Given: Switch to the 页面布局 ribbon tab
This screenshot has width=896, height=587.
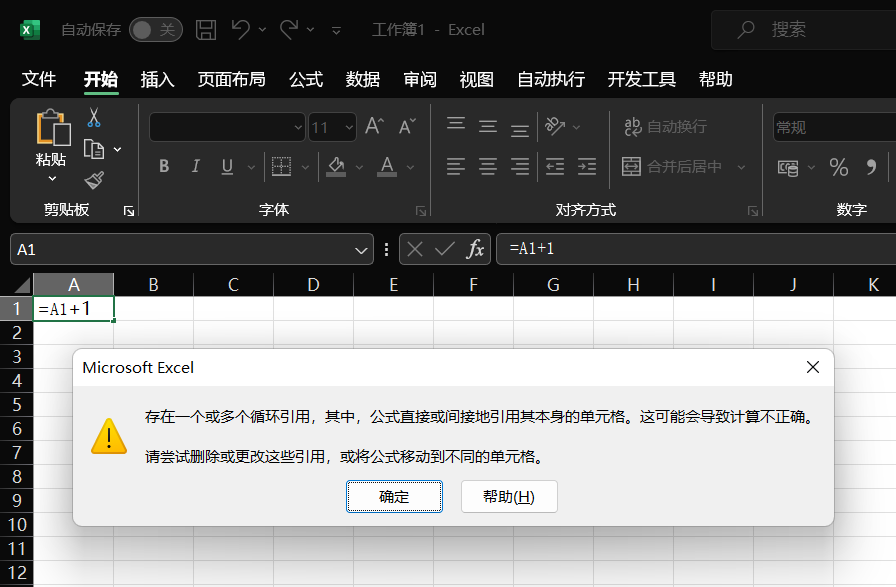Looking at the screenshot, I should pyautogui.click(x=231, y=79).
